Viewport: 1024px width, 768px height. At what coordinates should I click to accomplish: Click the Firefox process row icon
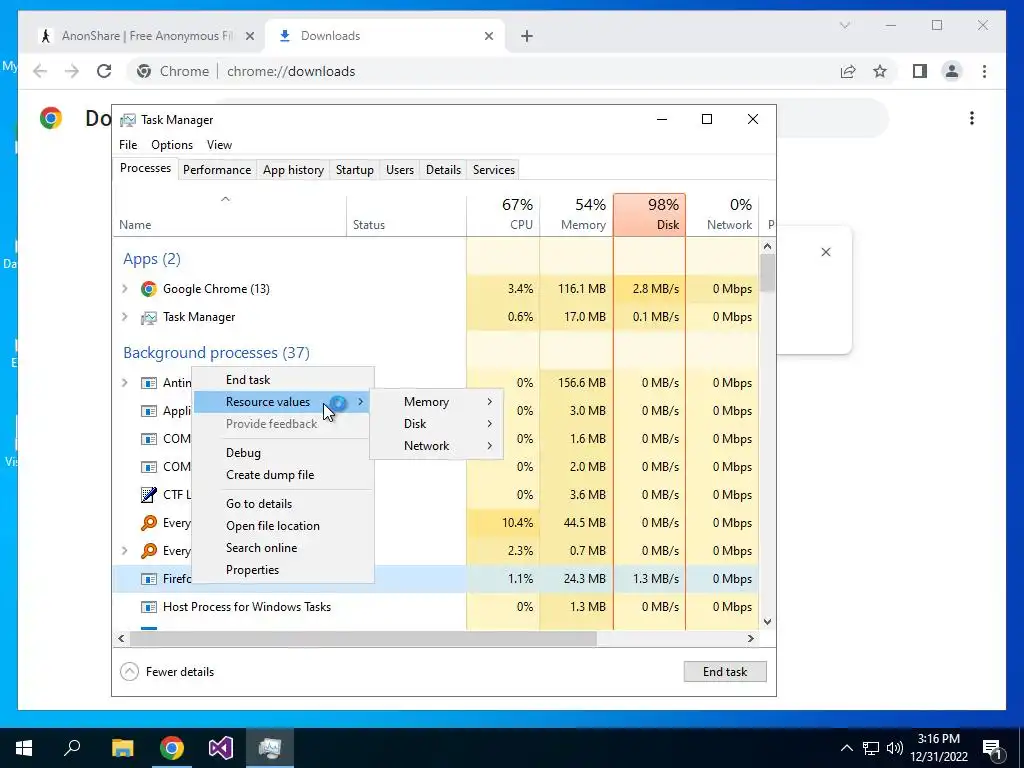149,579
